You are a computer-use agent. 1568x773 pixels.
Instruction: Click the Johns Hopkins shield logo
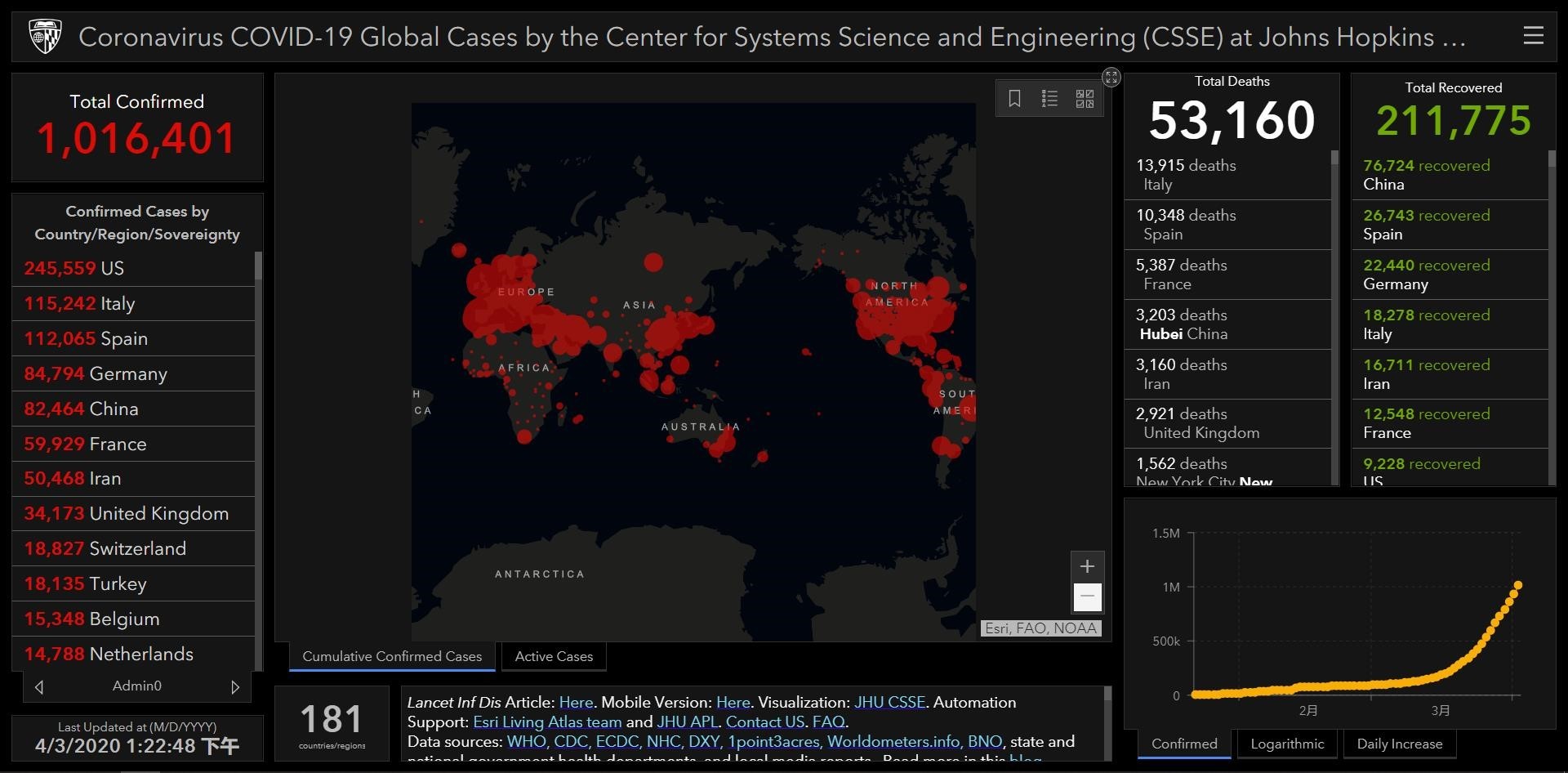click(x=45, y=37)
